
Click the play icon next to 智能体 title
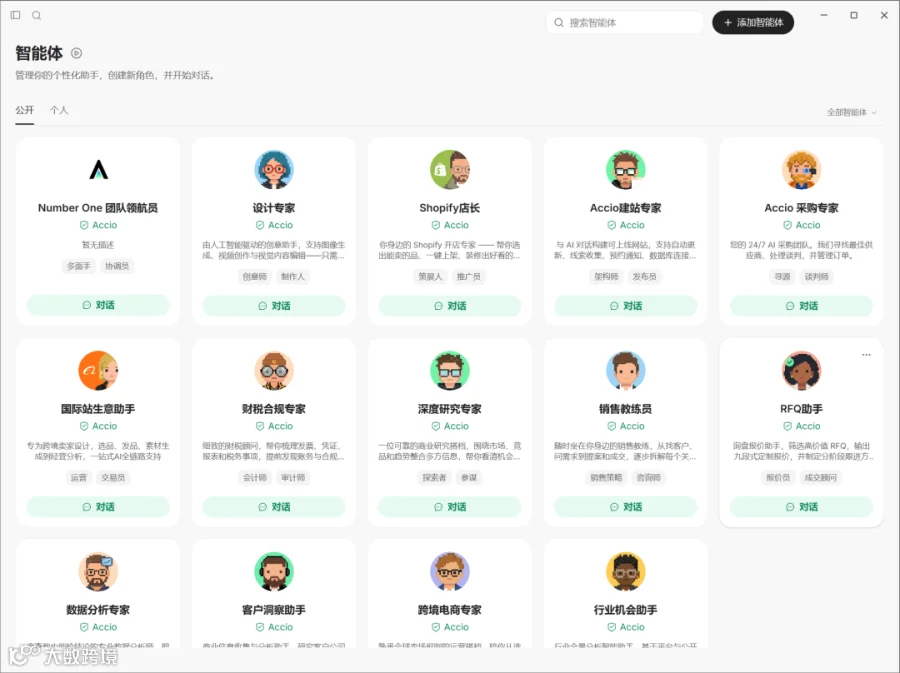[76, 53]
